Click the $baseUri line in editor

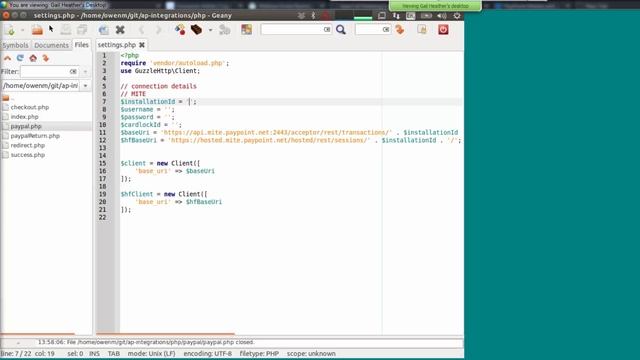[289, 133]
